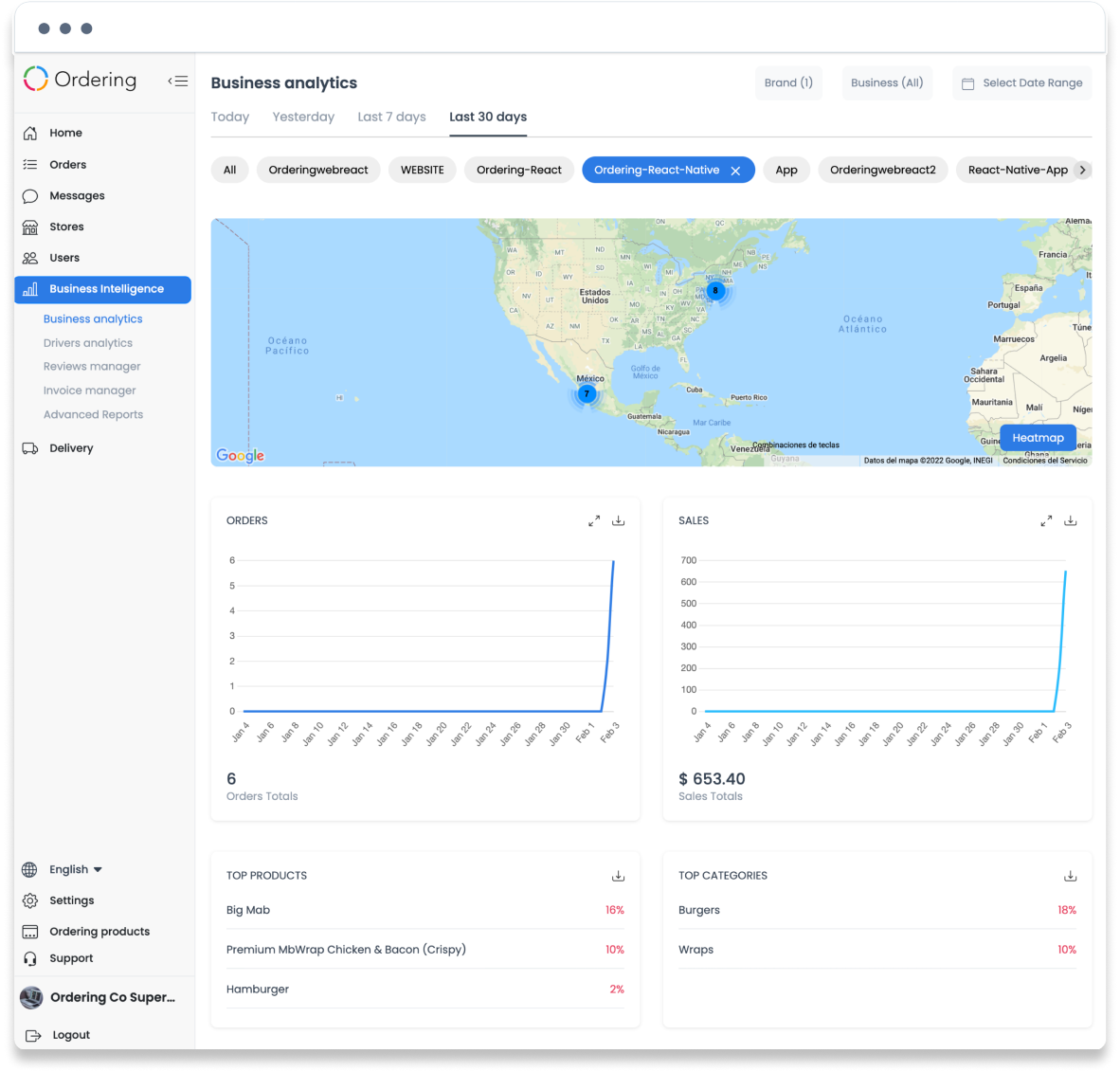Open the Support page
This screenshot has width=1120, height=1072.
pos(71,958)
